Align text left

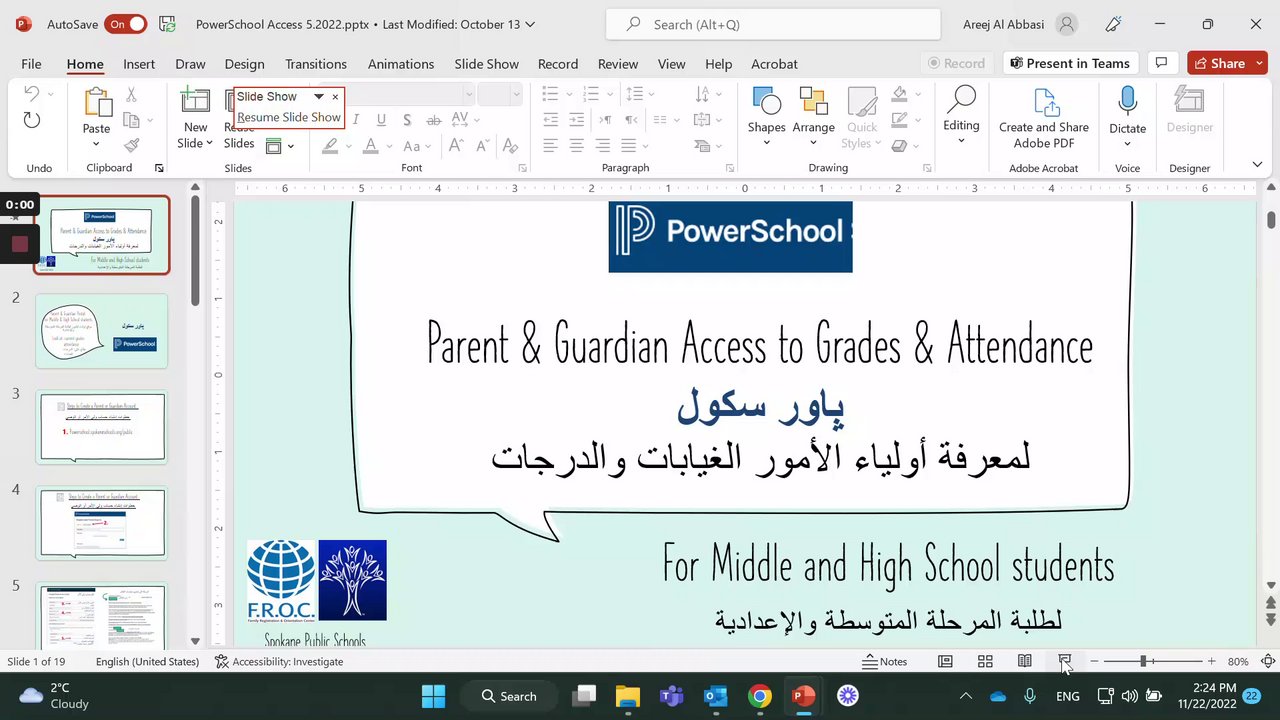click(550, 145)
